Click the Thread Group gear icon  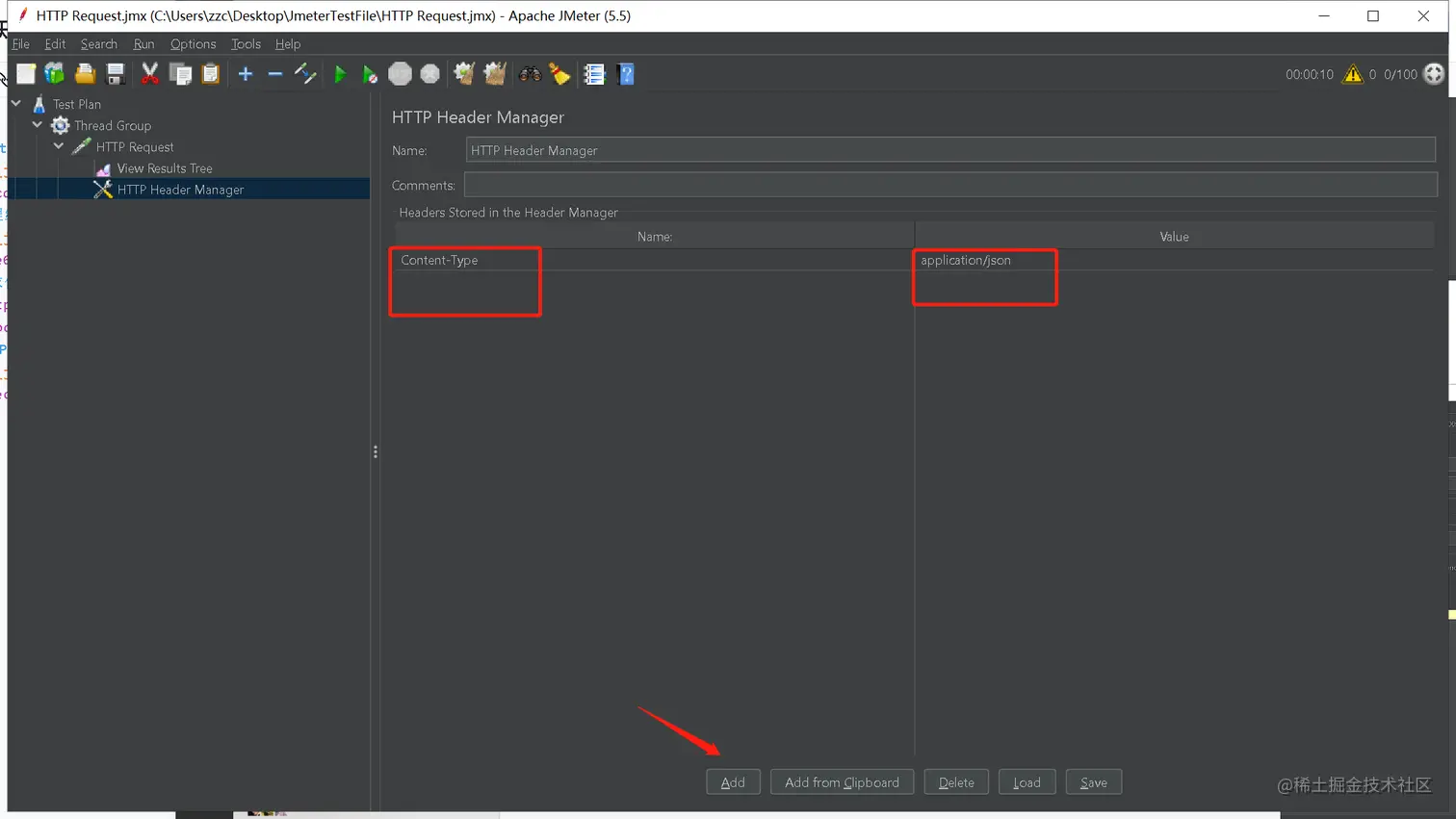[x=60, y=125]
